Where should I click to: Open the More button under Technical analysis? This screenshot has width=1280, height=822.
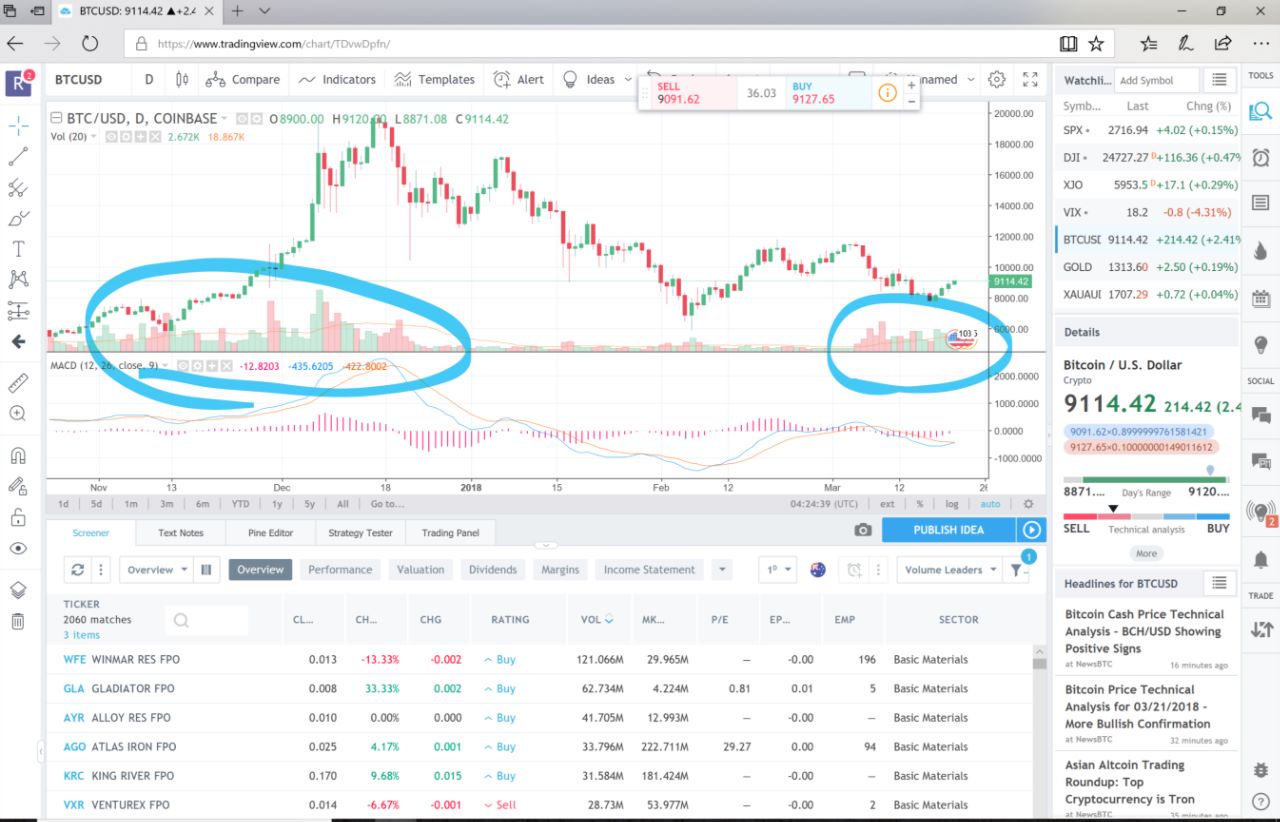1146,553
